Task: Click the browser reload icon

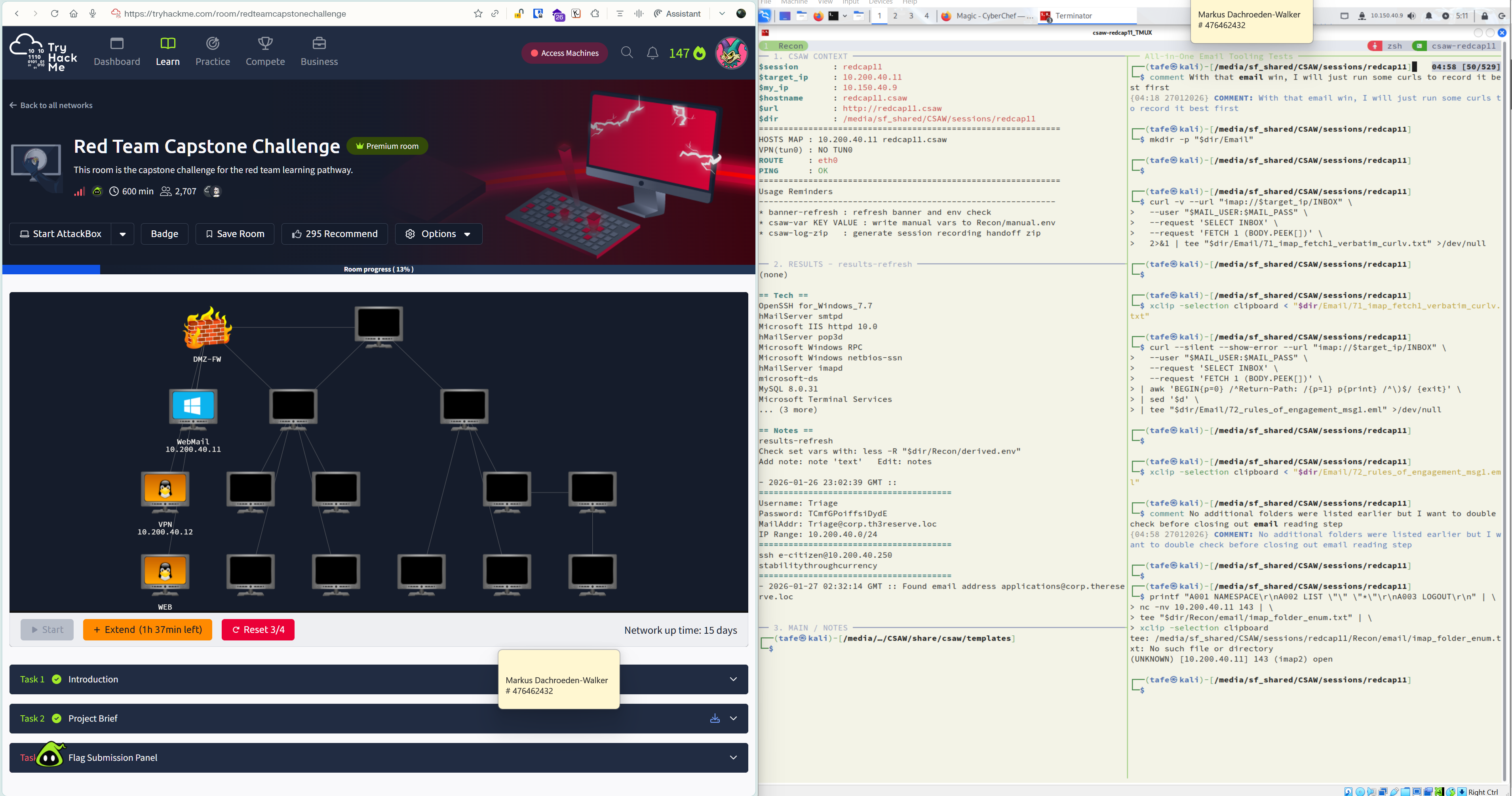Action: coord(55,13)
